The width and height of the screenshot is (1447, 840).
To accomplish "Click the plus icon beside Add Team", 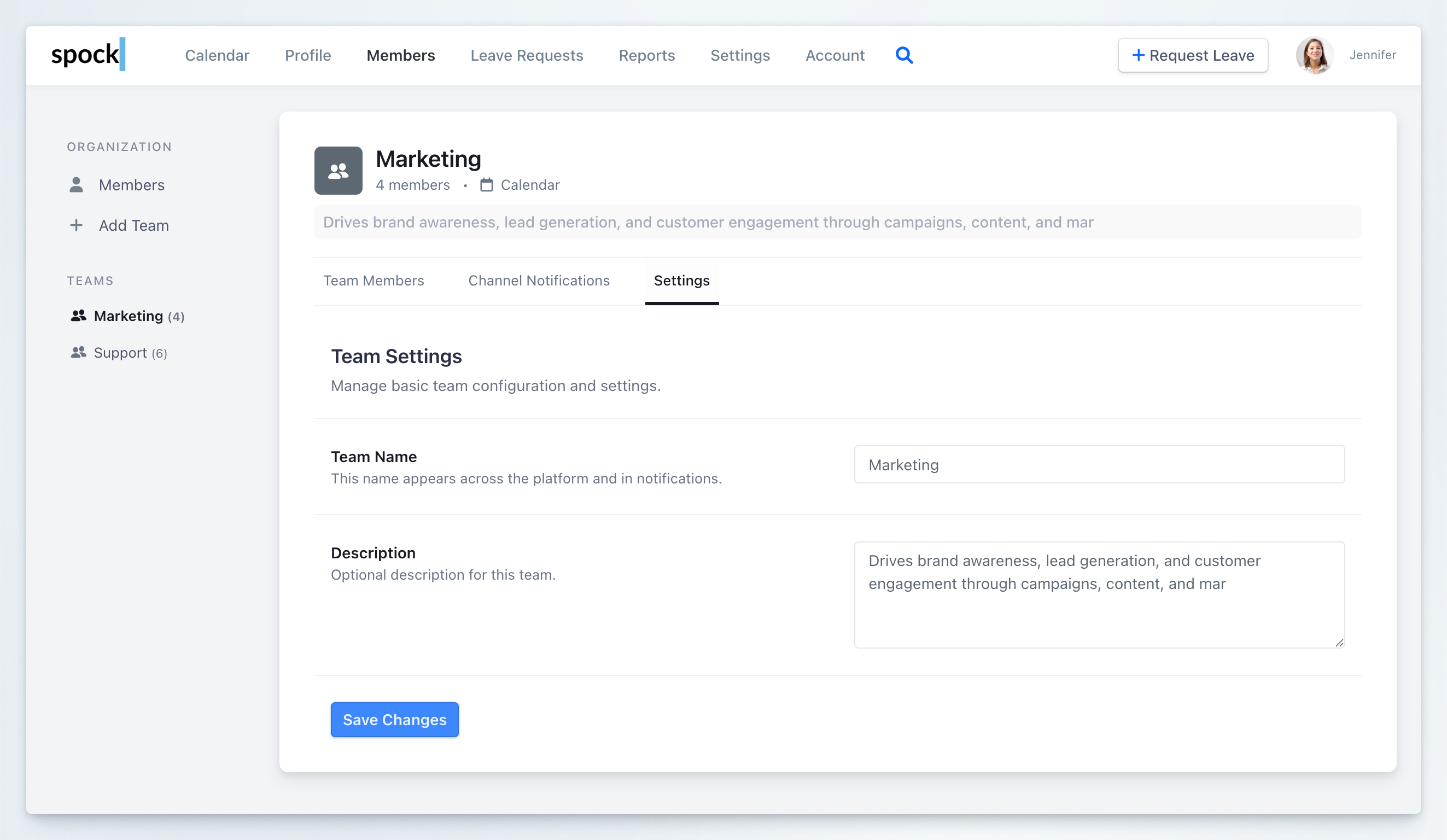I will tap(77, 225).
